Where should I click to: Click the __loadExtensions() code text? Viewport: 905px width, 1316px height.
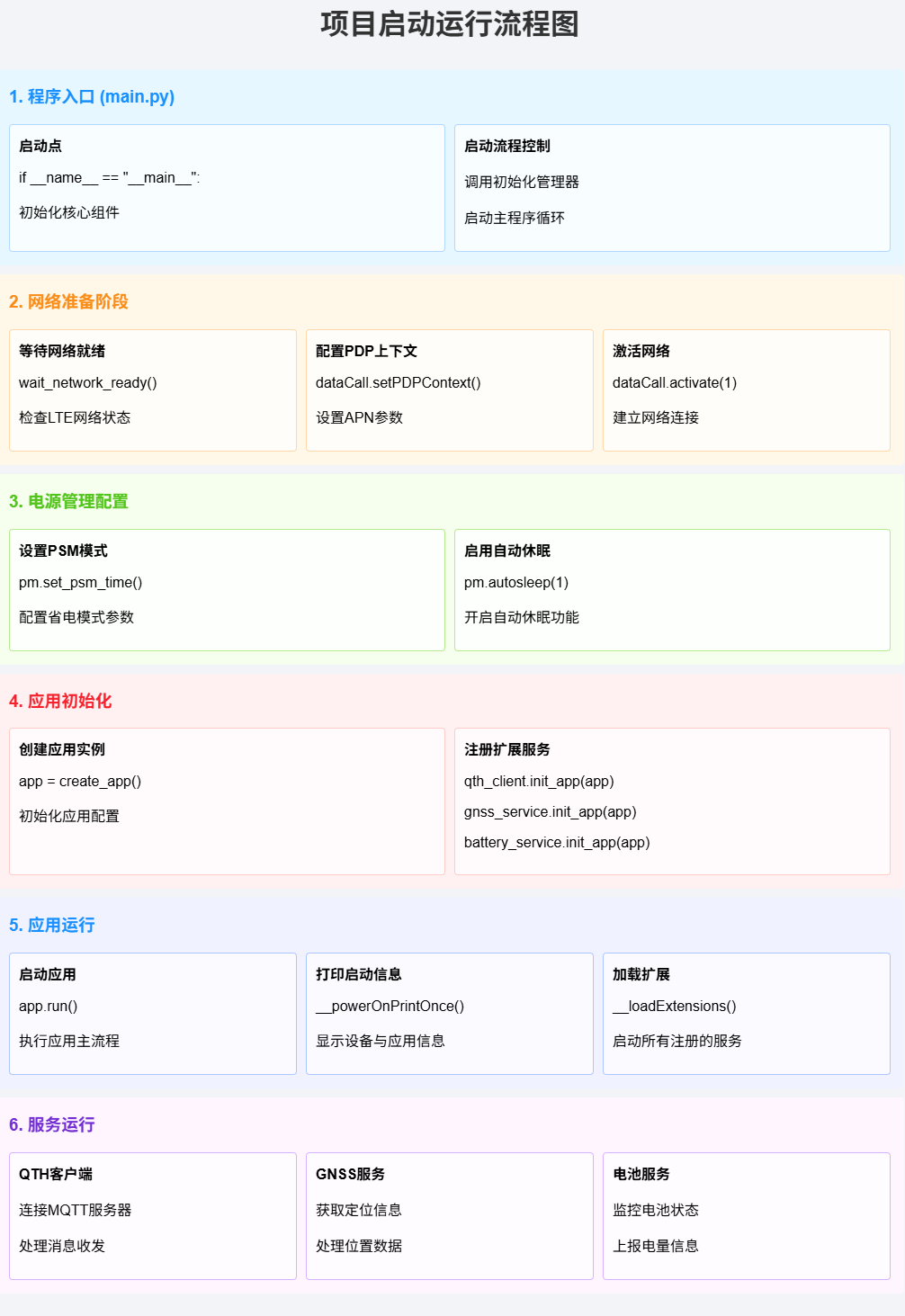[x=674, y=1006]
